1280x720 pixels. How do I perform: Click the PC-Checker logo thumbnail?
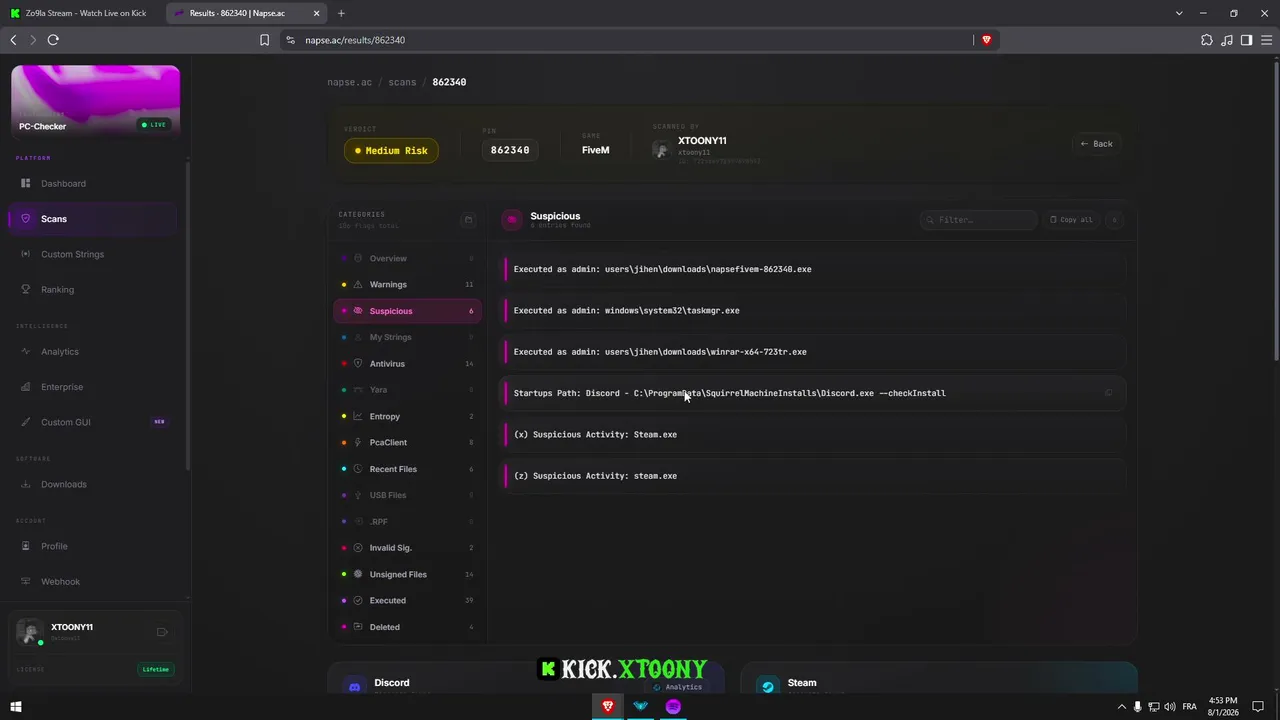tap(96, 101)
